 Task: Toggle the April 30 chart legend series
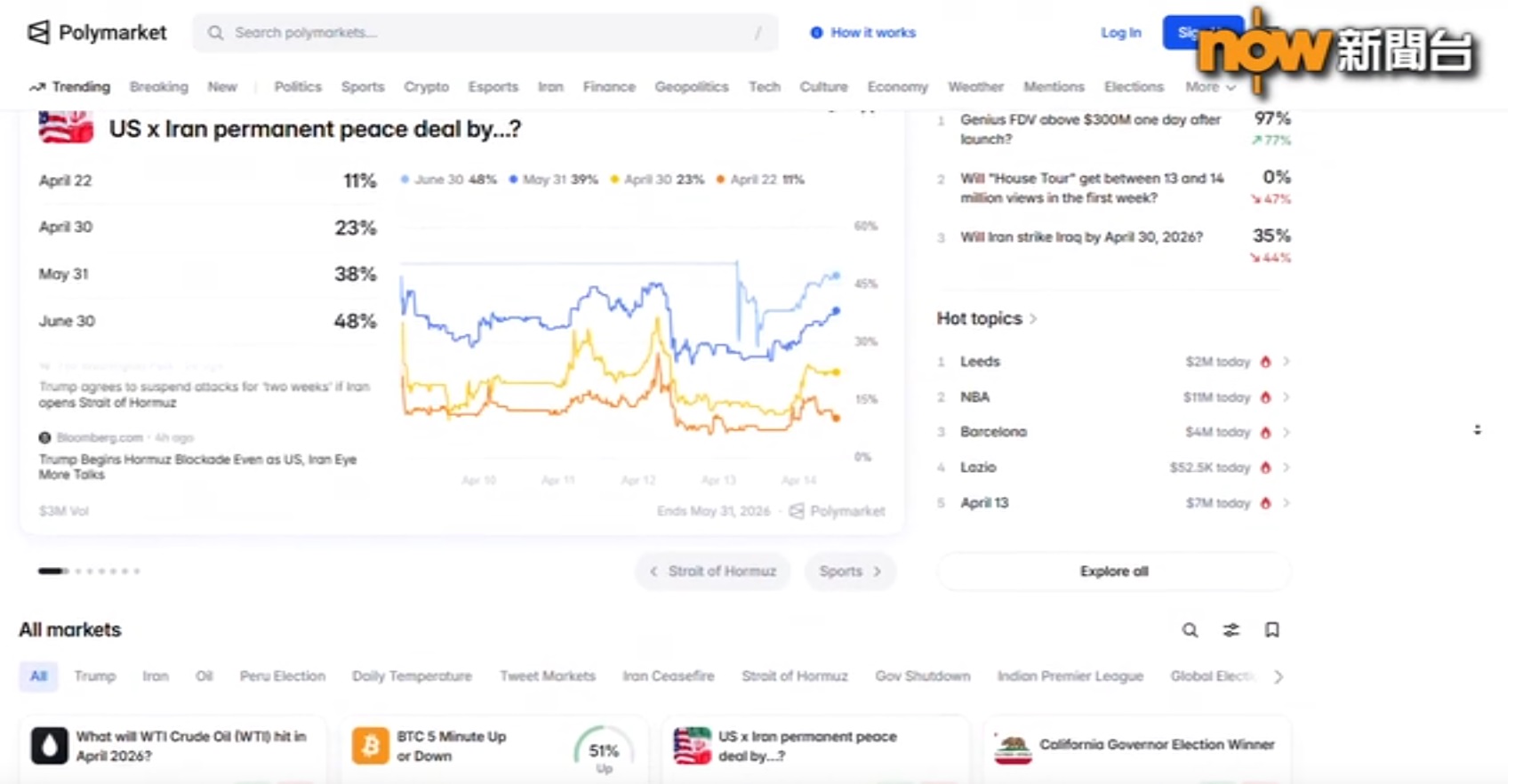[x=657, y=180]
